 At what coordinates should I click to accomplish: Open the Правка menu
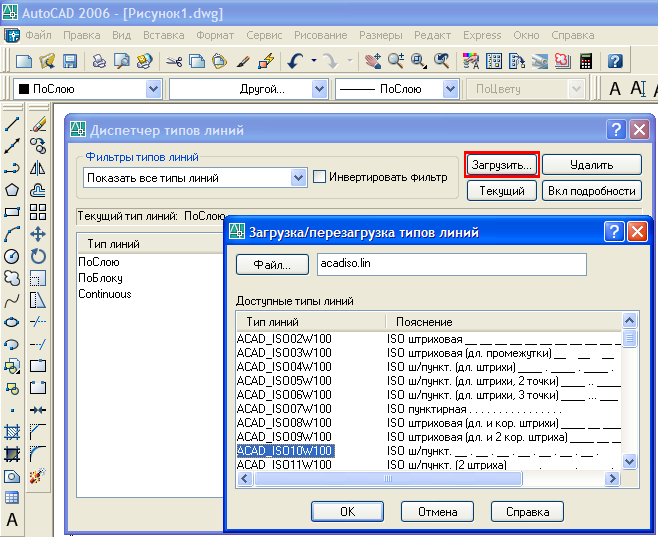pos(81,35)
